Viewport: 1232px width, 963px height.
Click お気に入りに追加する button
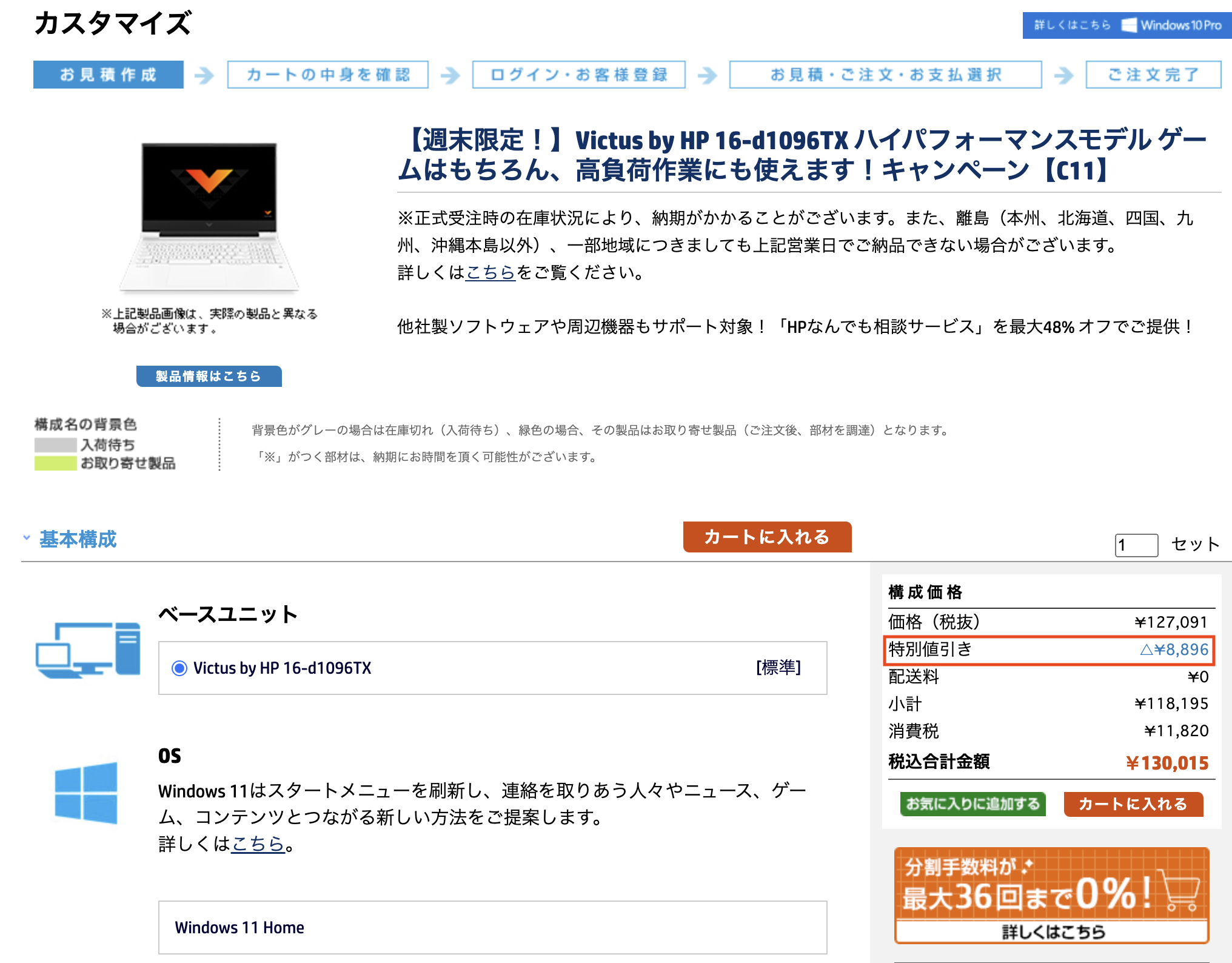coord(973,804)
